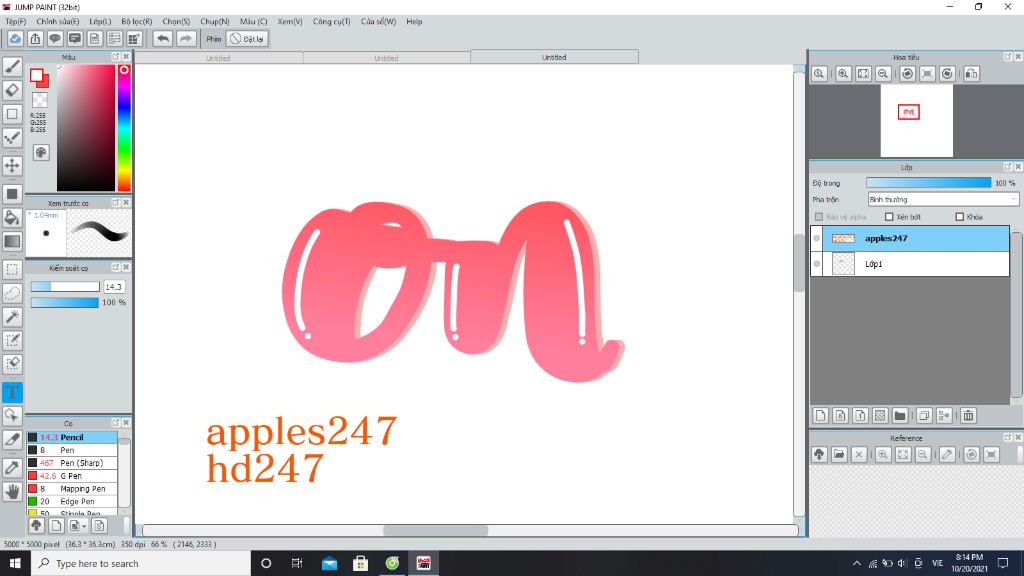Image resolution: width=1024 pixels, height=576 pixels.
Task: Select the Bucket fill tool
Action: pyautogui.click(x=12, y=217)
